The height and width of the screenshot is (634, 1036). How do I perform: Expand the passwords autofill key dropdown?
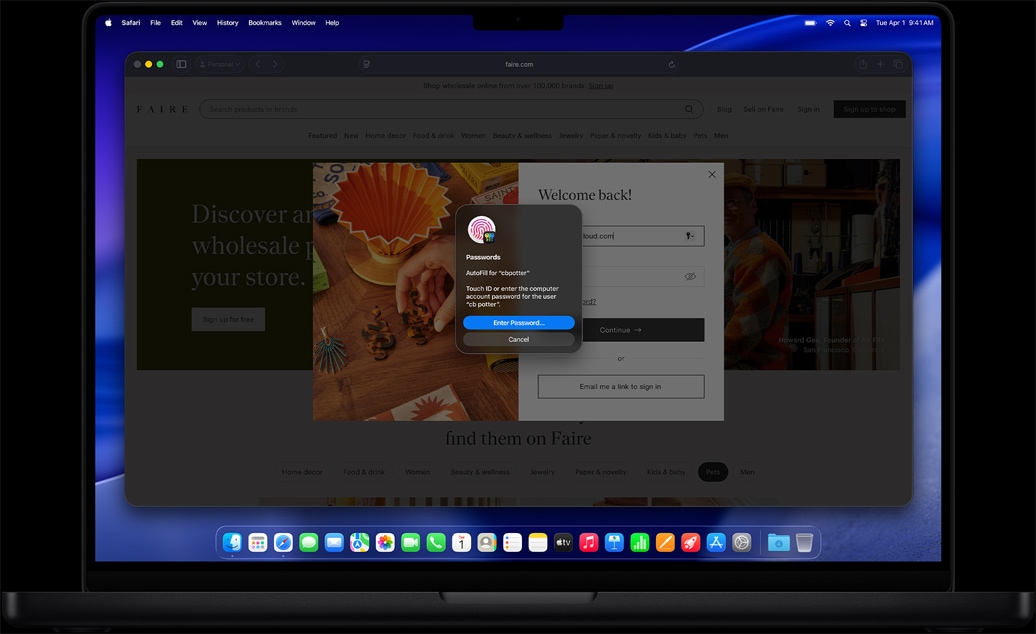689,235
